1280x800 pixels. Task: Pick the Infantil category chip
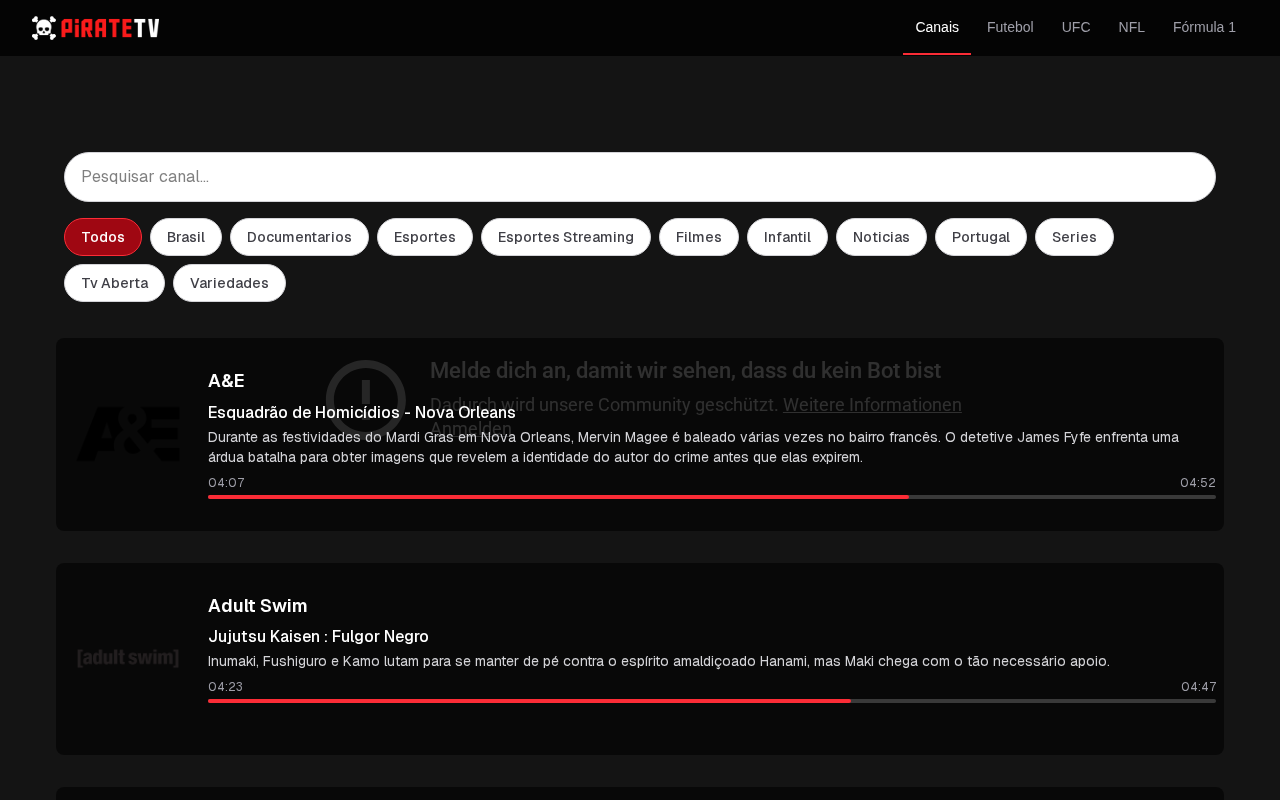click(787, 237)
